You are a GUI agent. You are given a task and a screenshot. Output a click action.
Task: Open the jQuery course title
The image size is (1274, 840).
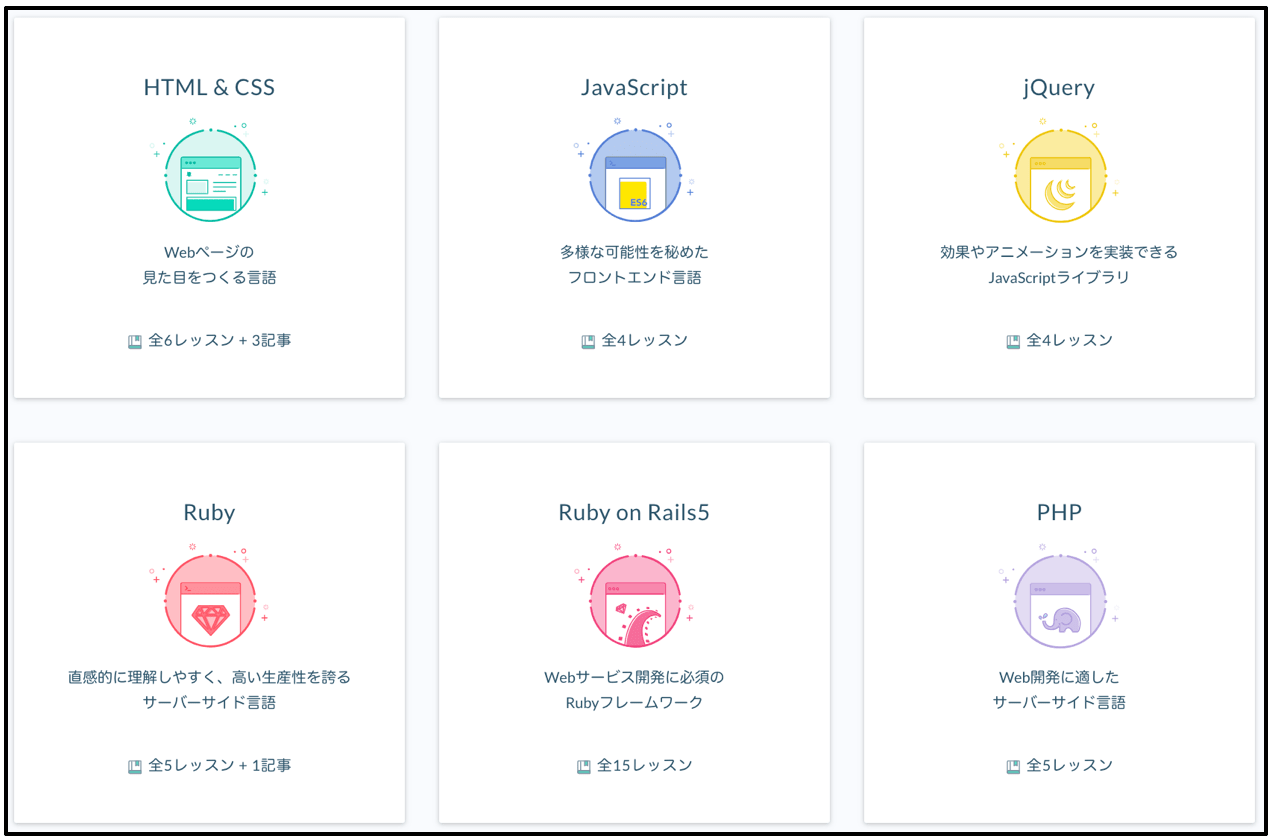click(1059, 88)
